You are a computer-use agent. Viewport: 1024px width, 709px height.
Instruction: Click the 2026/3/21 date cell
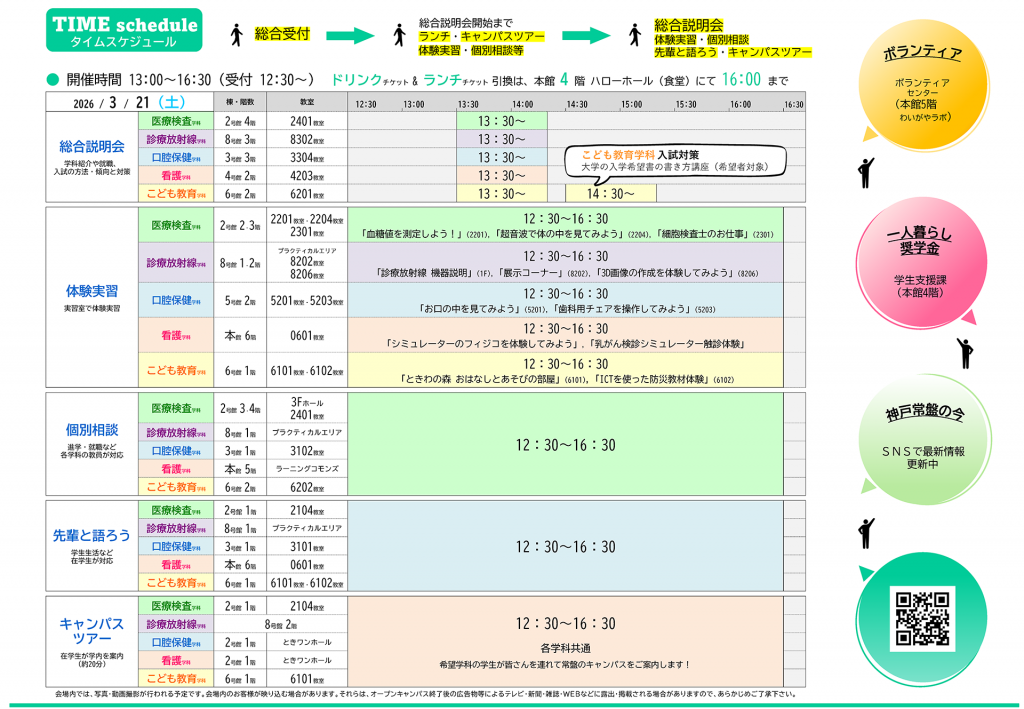128,102
